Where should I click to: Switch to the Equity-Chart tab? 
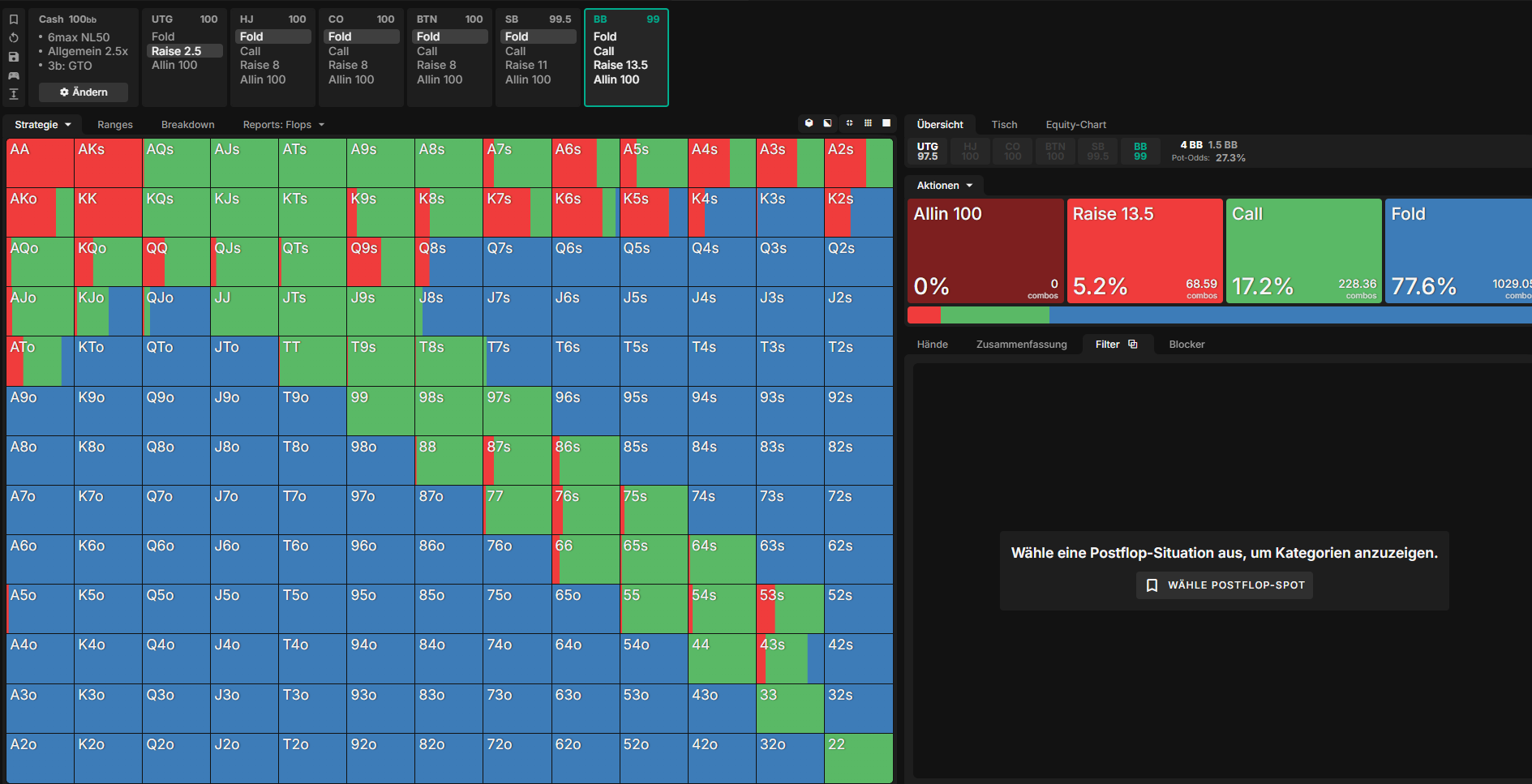[x=1075, y=125]
